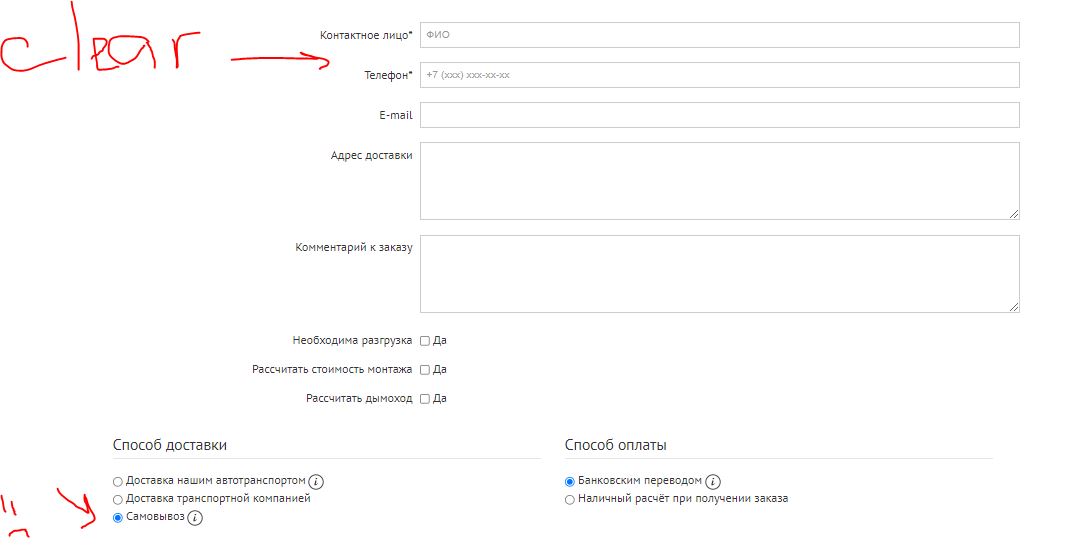Click the E-mail input field
The image size is (1065, 553).
click(x=719, y=115)
